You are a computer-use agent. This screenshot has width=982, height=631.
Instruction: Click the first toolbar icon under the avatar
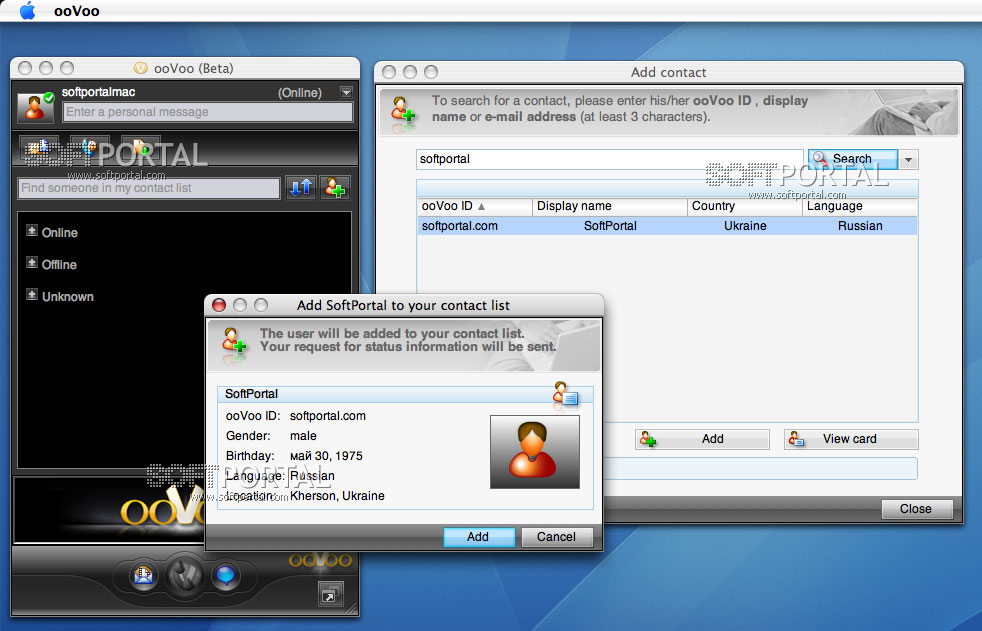coord(39,148)
